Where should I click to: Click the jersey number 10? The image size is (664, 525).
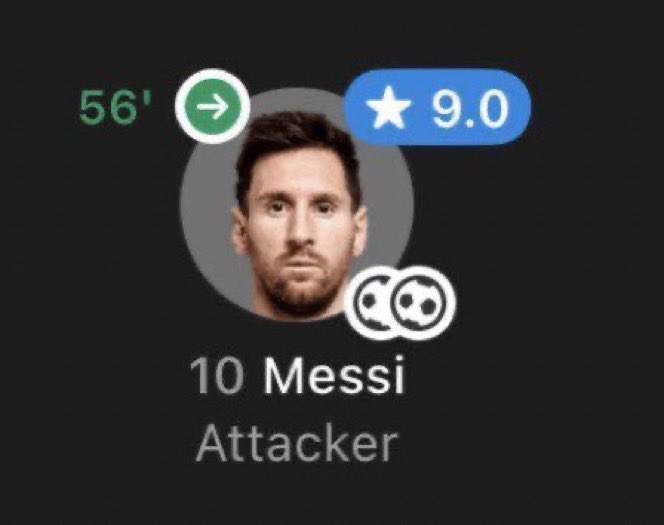(217, 377)
